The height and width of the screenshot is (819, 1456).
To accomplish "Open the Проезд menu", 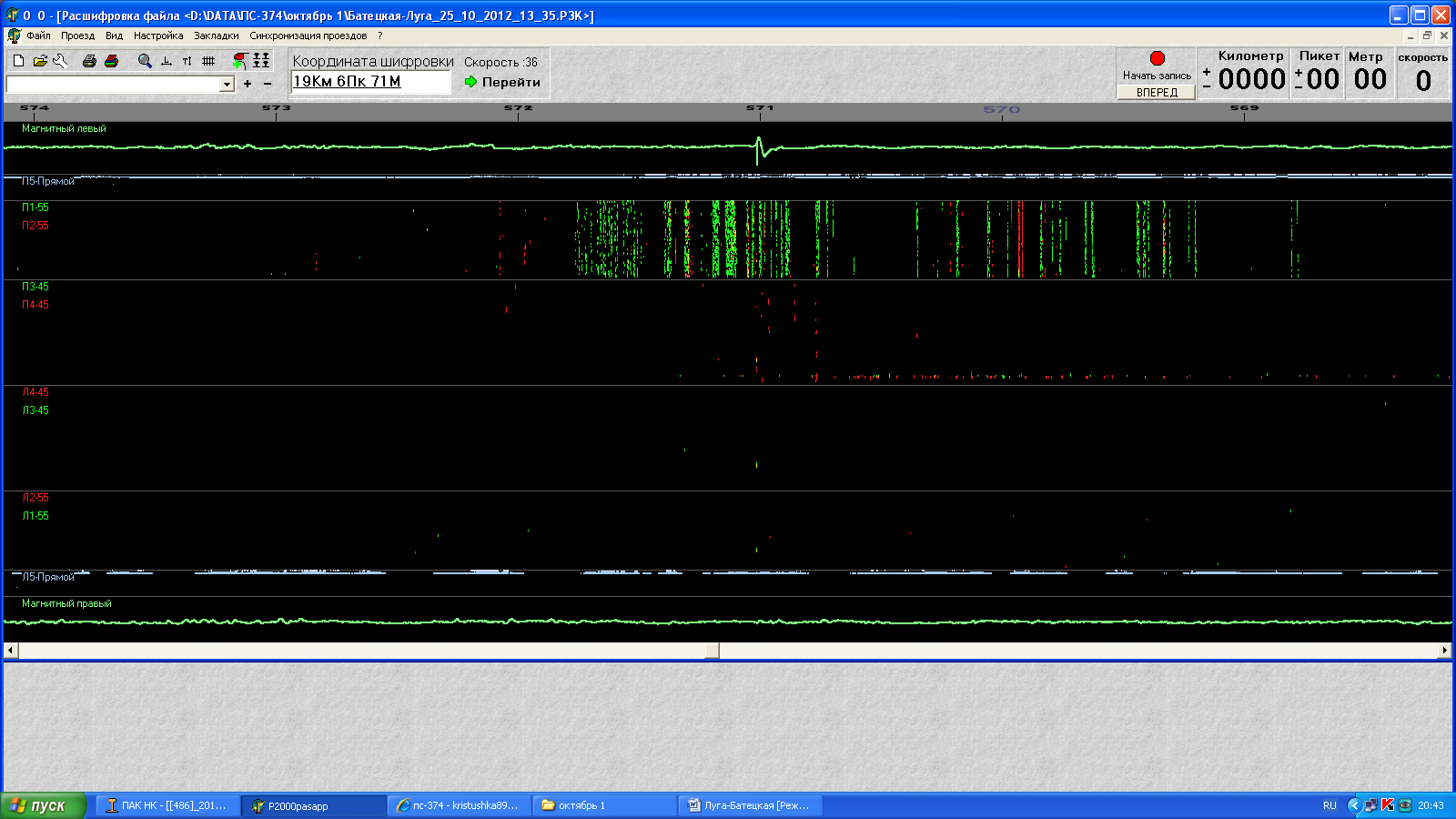I will click(x=77, y=35).
